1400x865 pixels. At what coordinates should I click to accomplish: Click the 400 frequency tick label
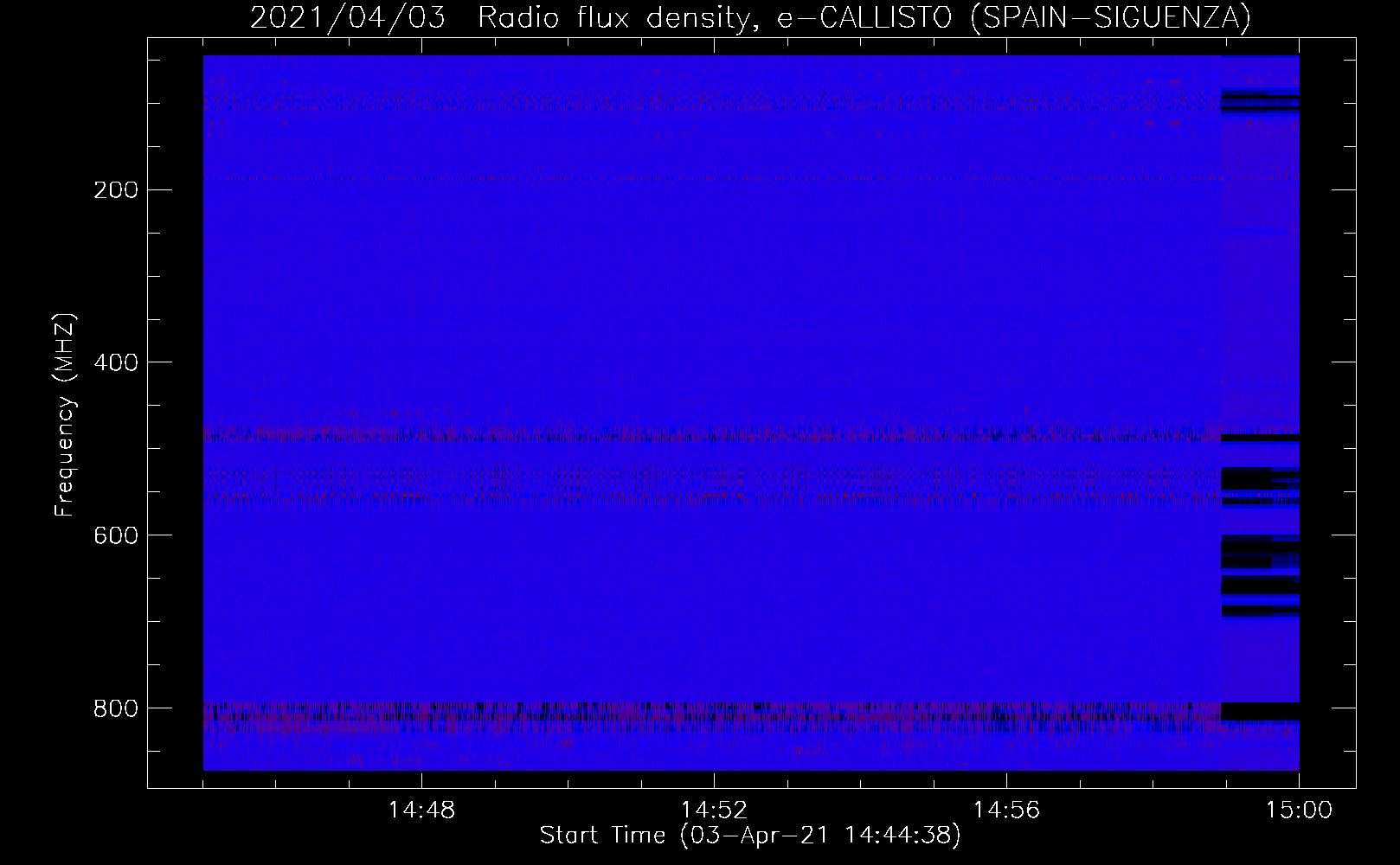coord(115,362)
